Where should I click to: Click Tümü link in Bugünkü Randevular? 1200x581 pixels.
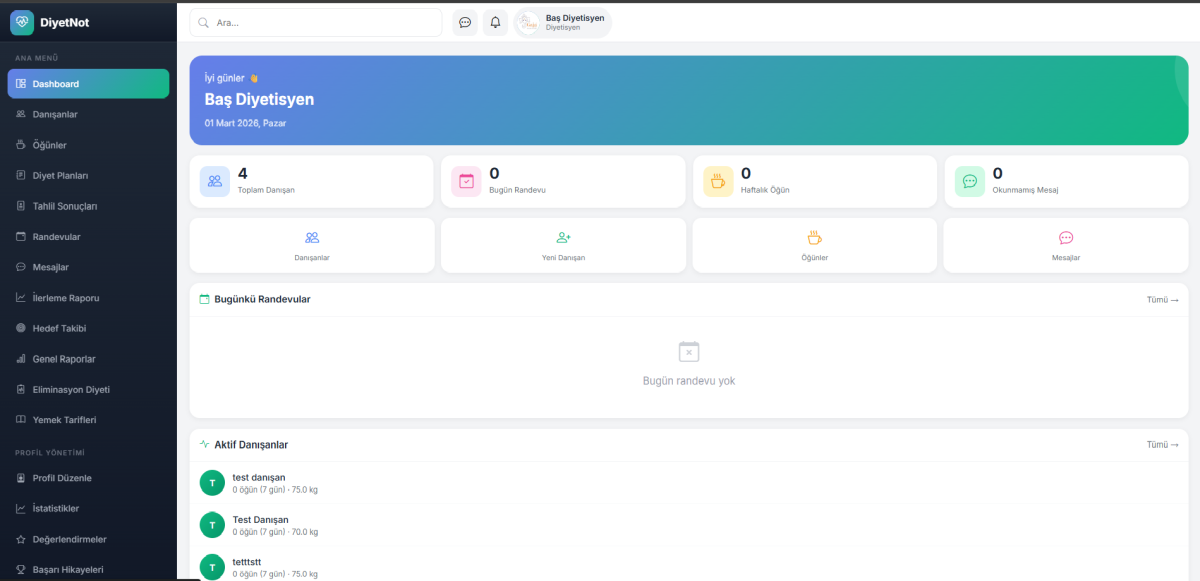(1162, 300)
